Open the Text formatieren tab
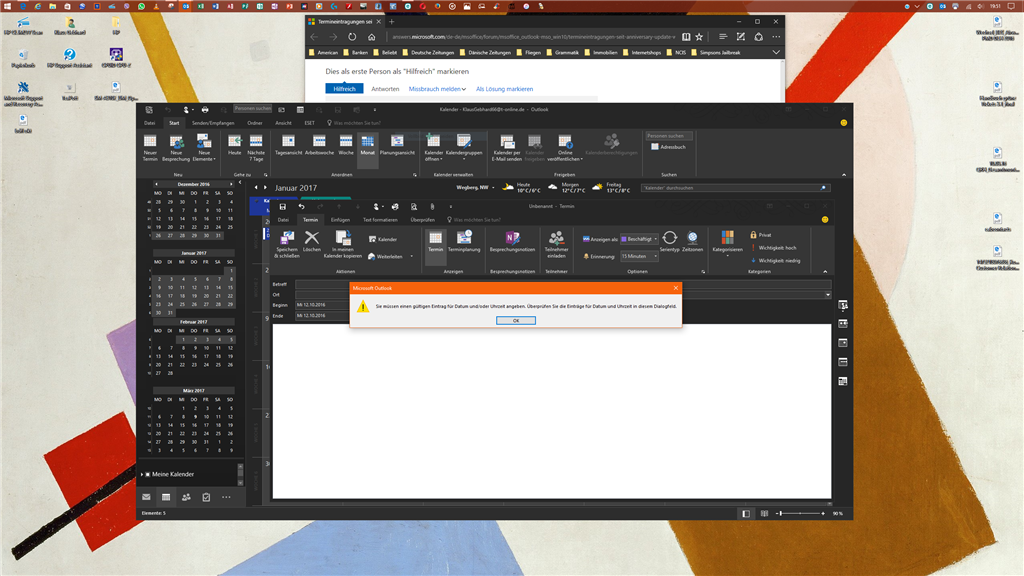Screen dimensions: 1024x576 click(380, 220)
